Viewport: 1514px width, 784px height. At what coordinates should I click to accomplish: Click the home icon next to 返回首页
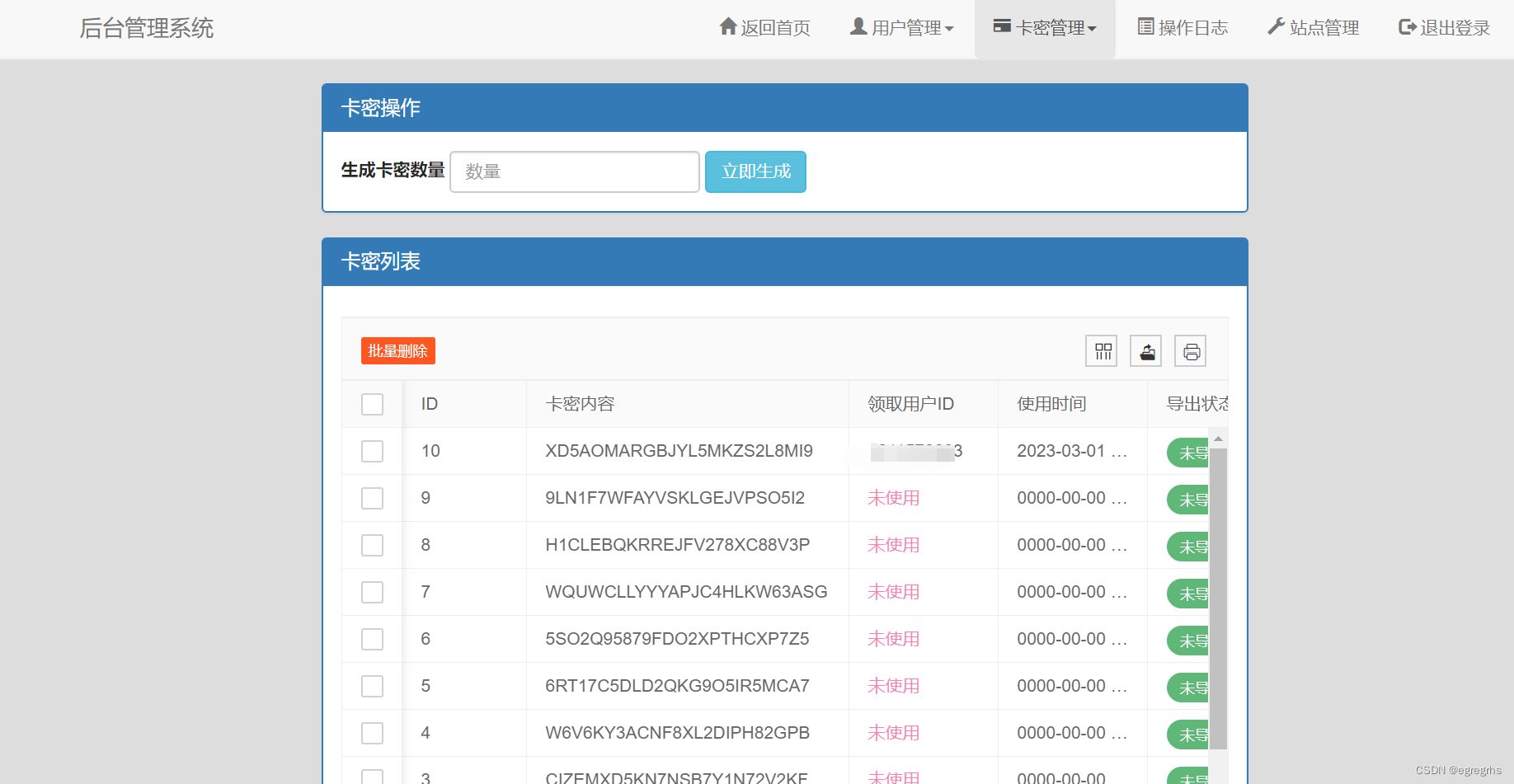tap(727, 26)
